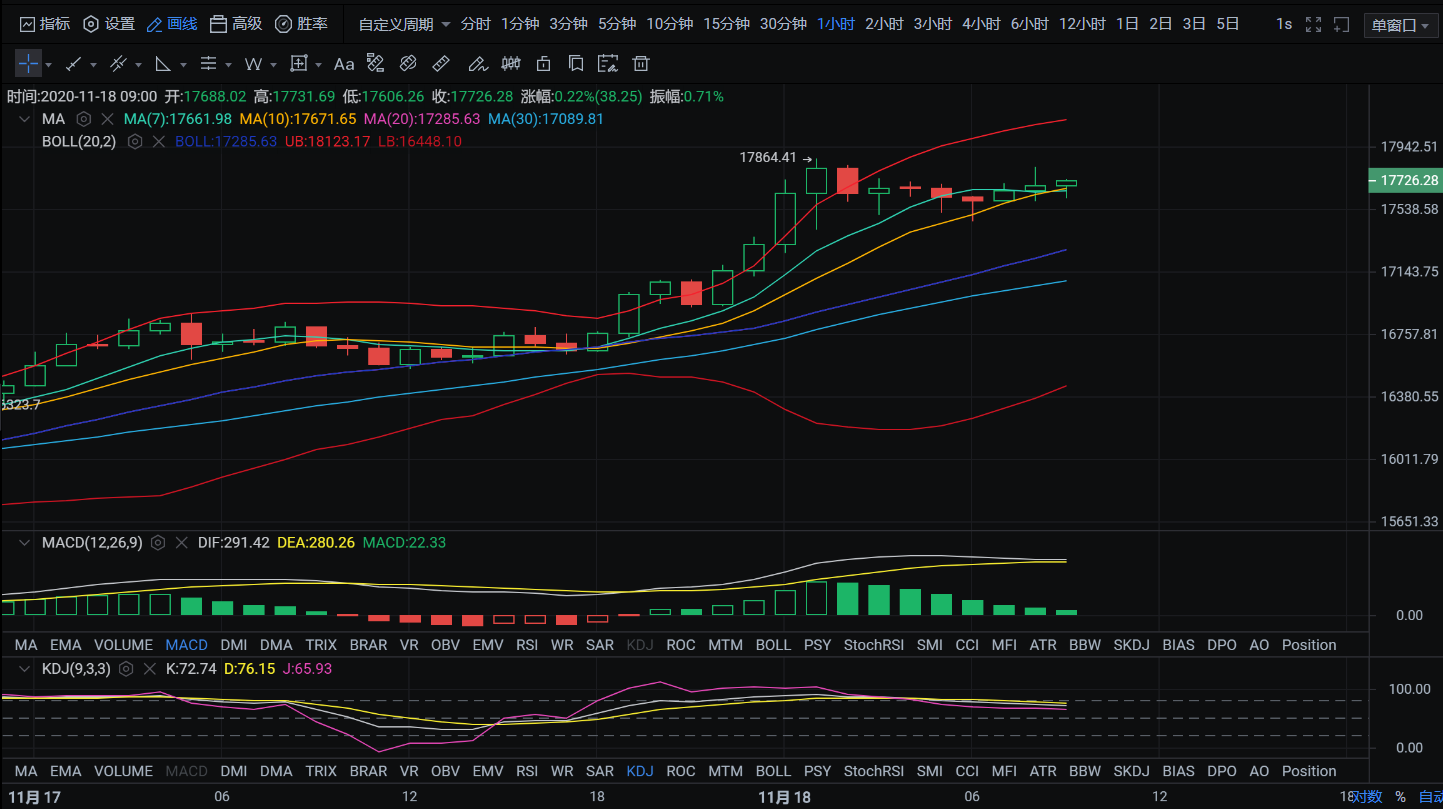This screenshot has height=809, width=1443.
Task: Select the text annotation 'Aa' tool
Action: click(x=344, y=64)
